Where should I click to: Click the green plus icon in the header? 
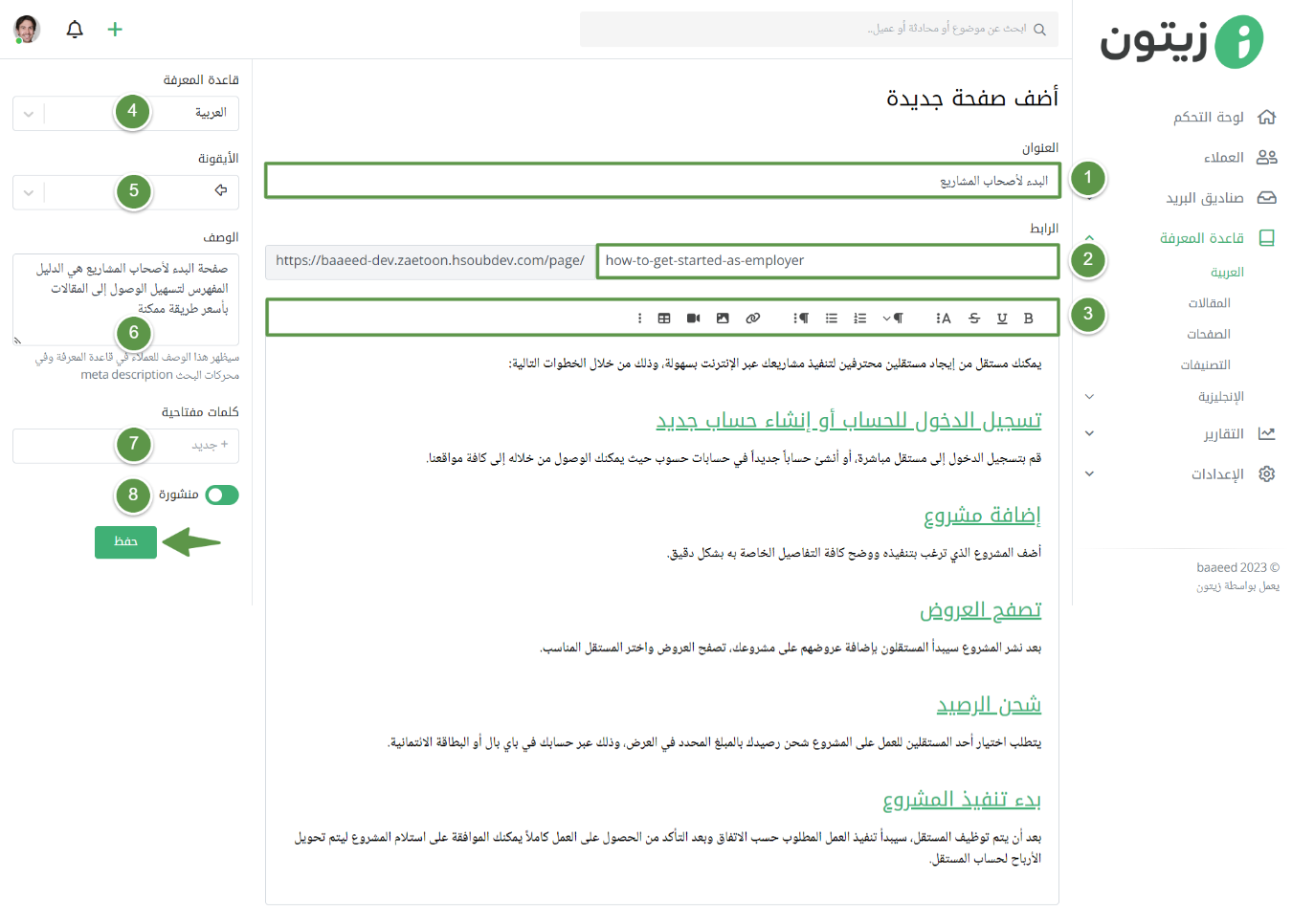click(x=115, y=30)
